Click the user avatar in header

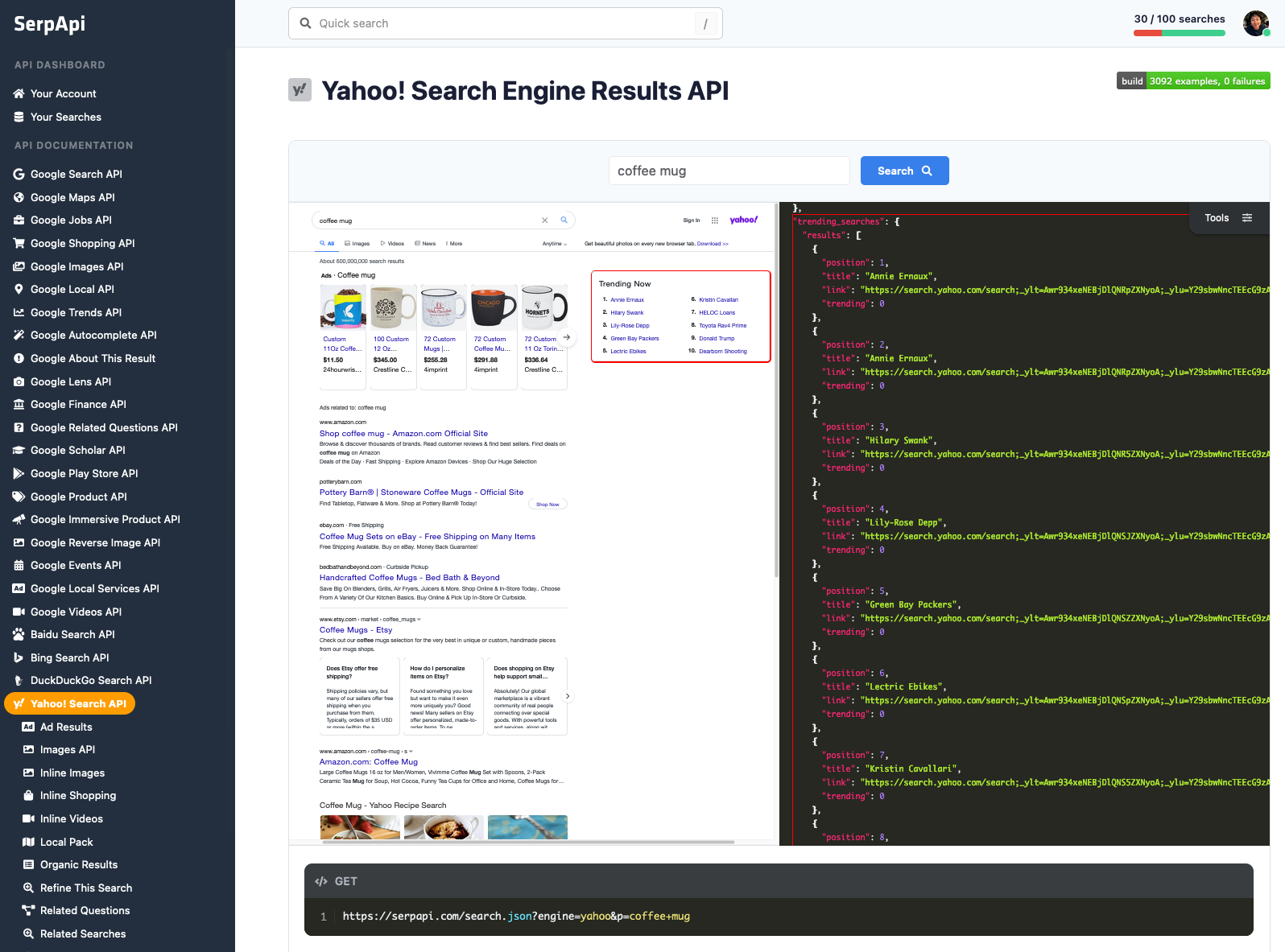[x=1256, y=23]
